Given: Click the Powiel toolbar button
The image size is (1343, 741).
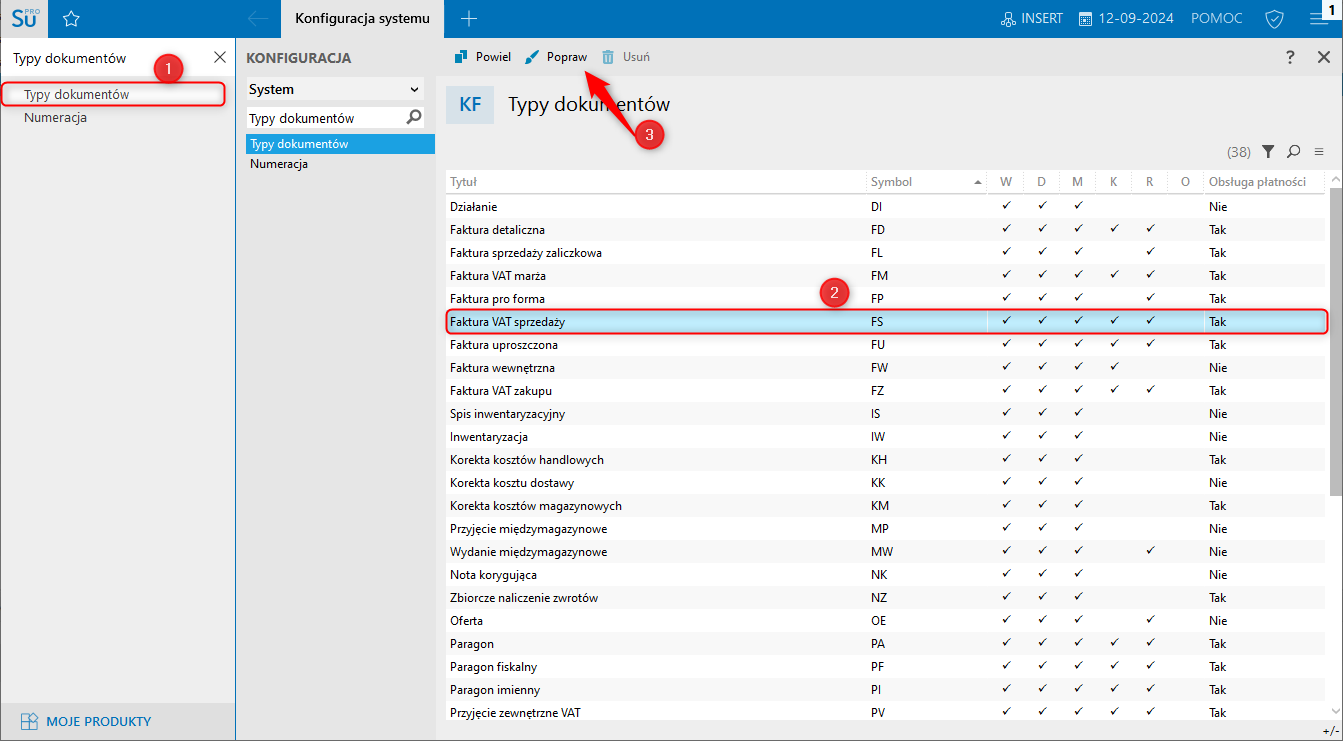Looking at the screenshot, I should tap(483, 57).
